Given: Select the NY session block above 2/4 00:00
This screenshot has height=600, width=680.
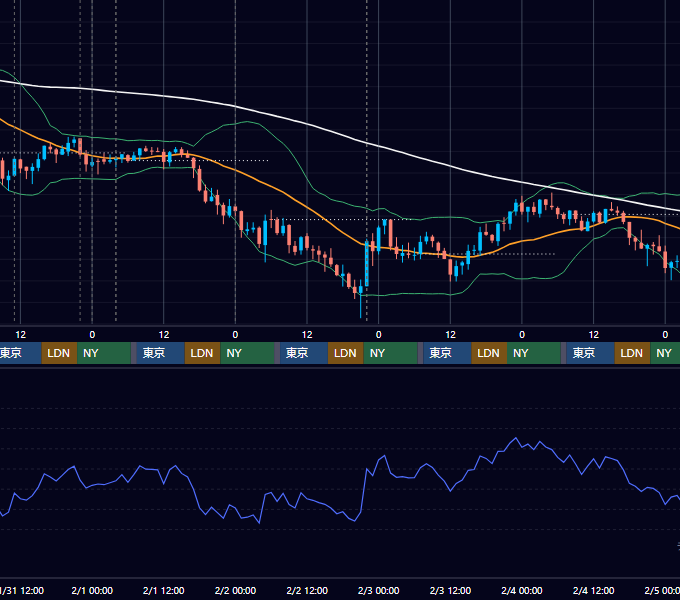Looking at the screenshot, I should pos(534,353).
